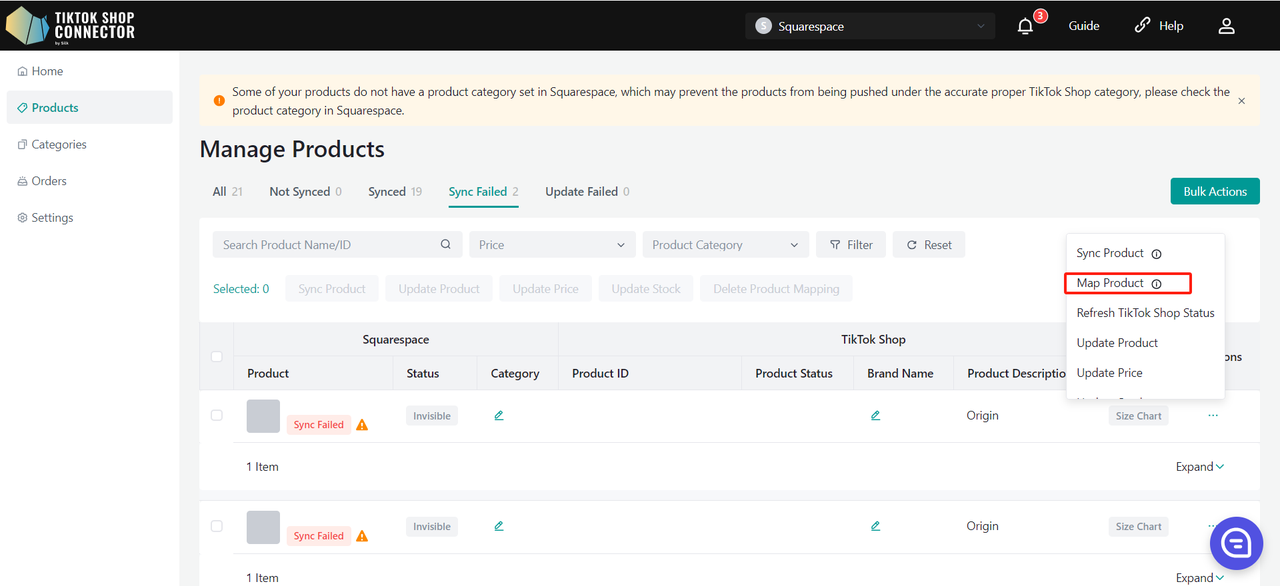Click the orange warning icon in the banner
This screenshot has height=586, width=1280.
point(218,101)
